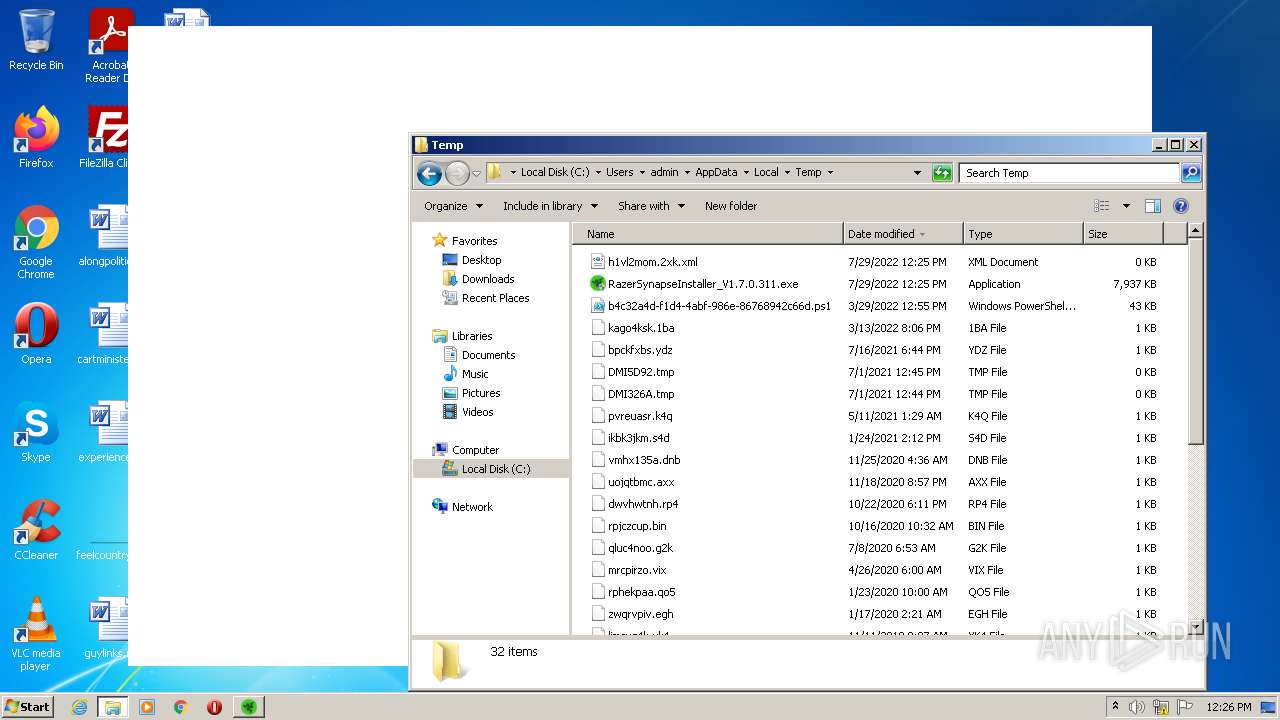
Task: Click AppData in the address breadcrumb
Action: click(x=716, y=172)
